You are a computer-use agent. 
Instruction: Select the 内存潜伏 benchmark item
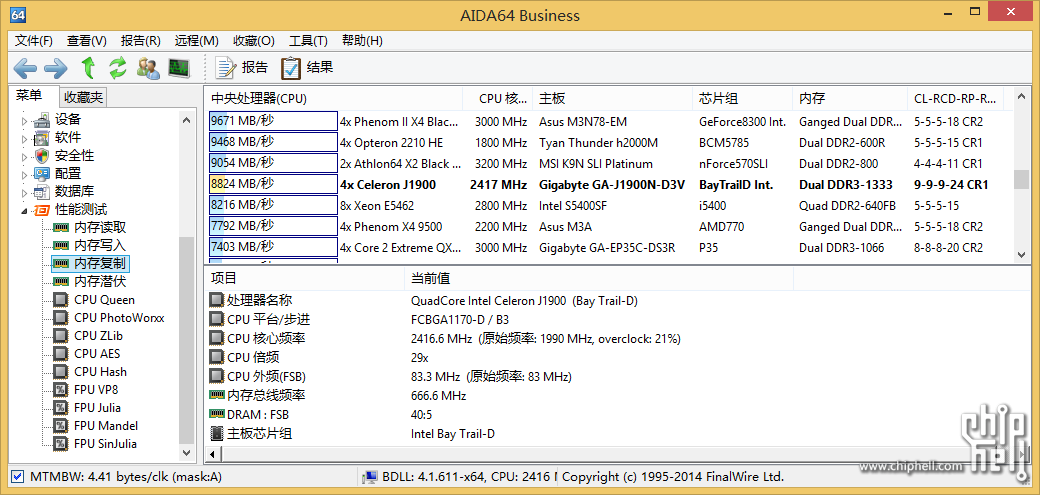click(100, 281)
